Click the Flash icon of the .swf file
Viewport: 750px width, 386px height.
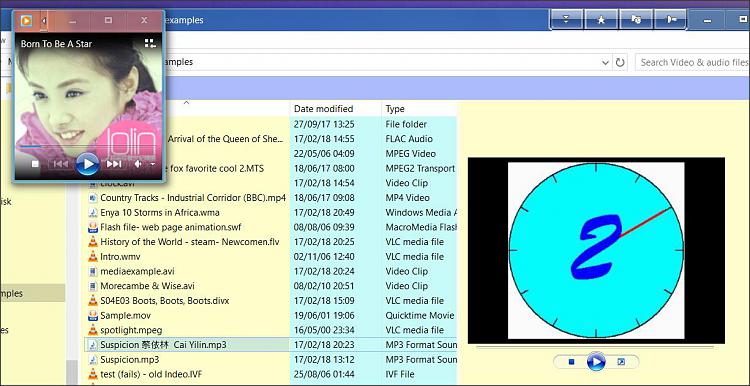coord(93,227)
